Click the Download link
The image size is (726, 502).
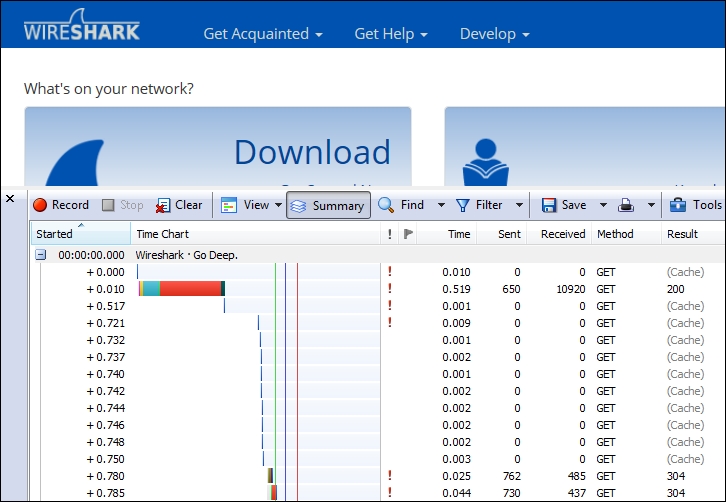point(313,152)
